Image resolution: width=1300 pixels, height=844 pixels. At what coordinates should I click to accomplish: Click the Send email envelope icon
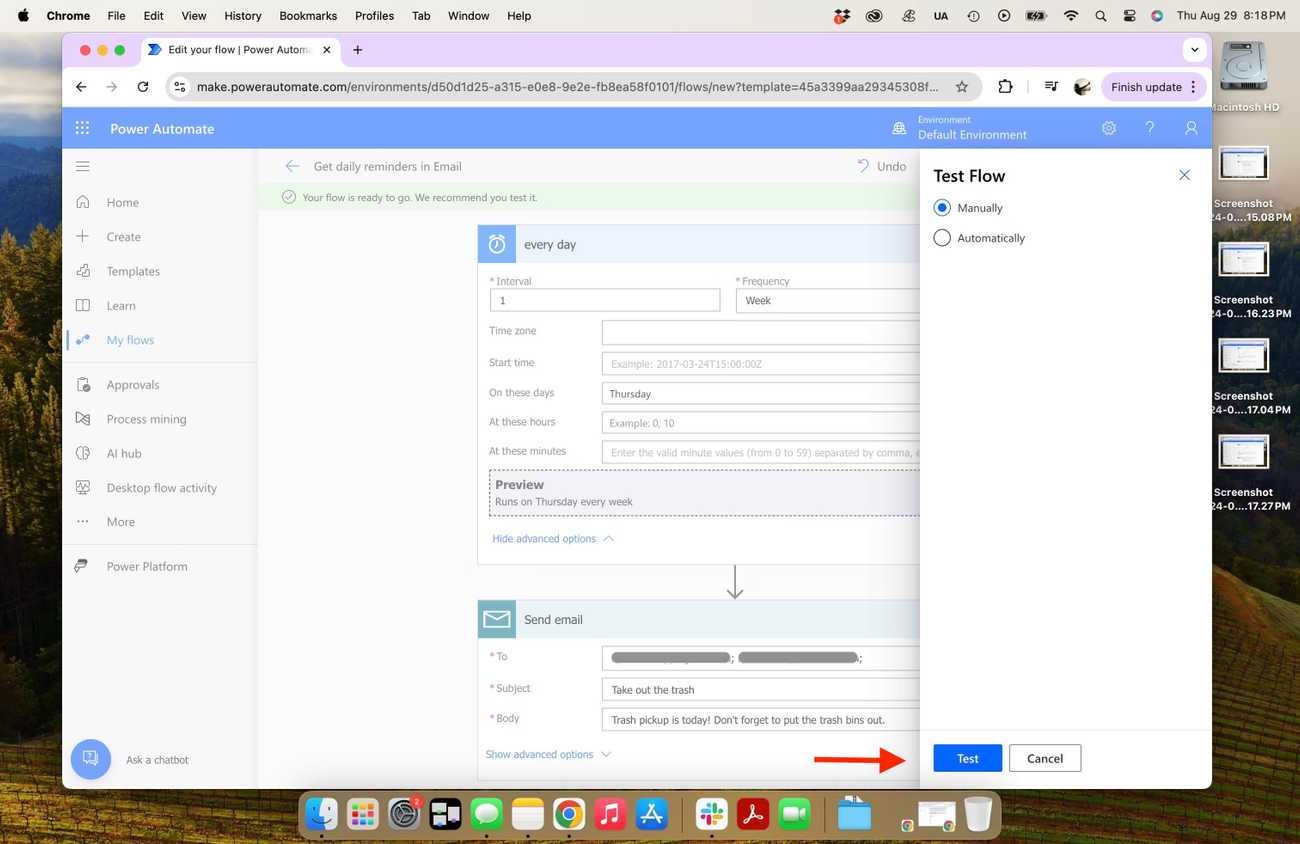(497, 619)
